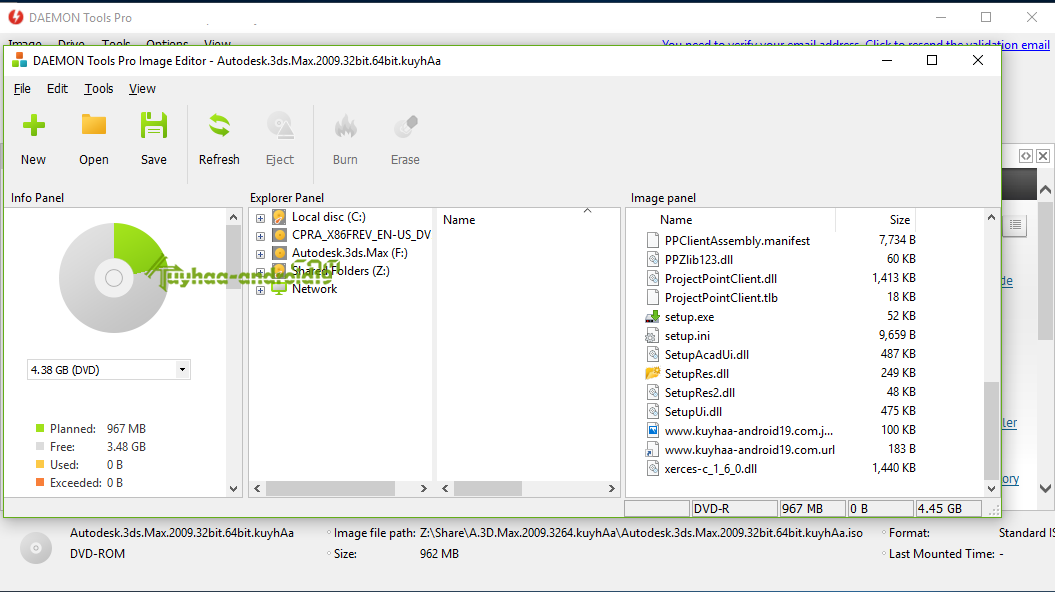The width and height of the screenshot is (1055, 592).
Task: Click the Explorer file list horizontal scrollbar thumb
Action: point(488,488)
